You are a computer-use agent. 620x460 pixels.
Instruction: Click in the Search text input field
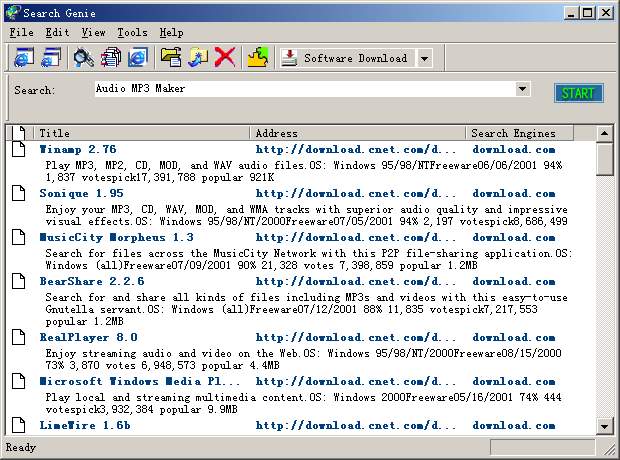coord(304,89)
